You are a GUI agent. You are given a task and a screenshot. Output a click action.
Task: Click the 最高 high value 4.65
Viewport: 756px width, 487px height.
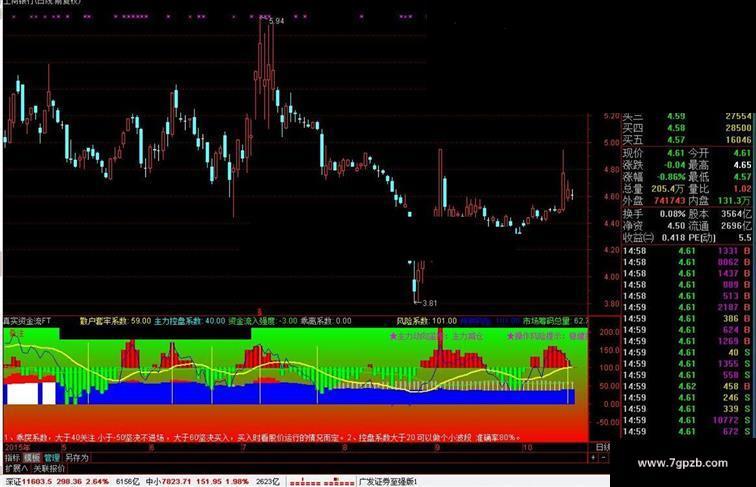point(742,165)
